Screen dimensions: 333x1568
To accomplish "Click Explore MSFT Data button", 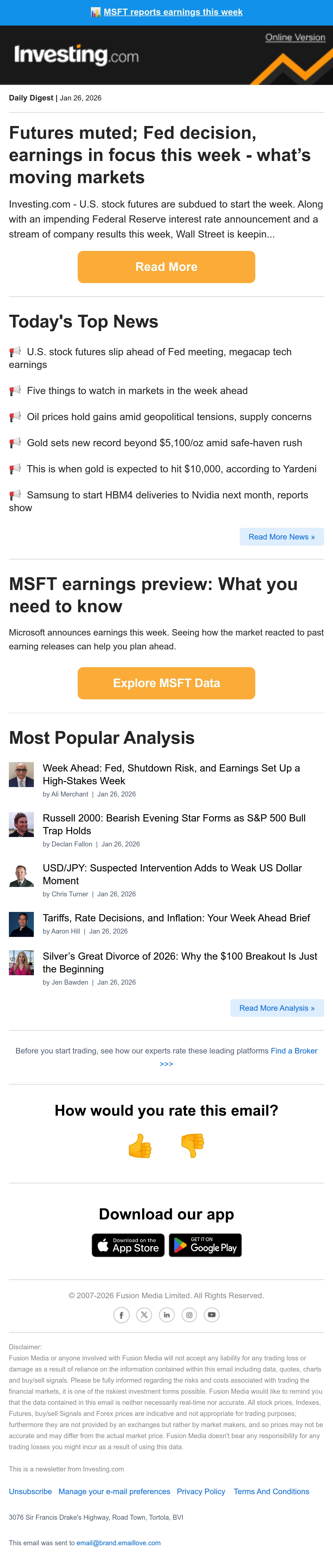I will (166, 683).
